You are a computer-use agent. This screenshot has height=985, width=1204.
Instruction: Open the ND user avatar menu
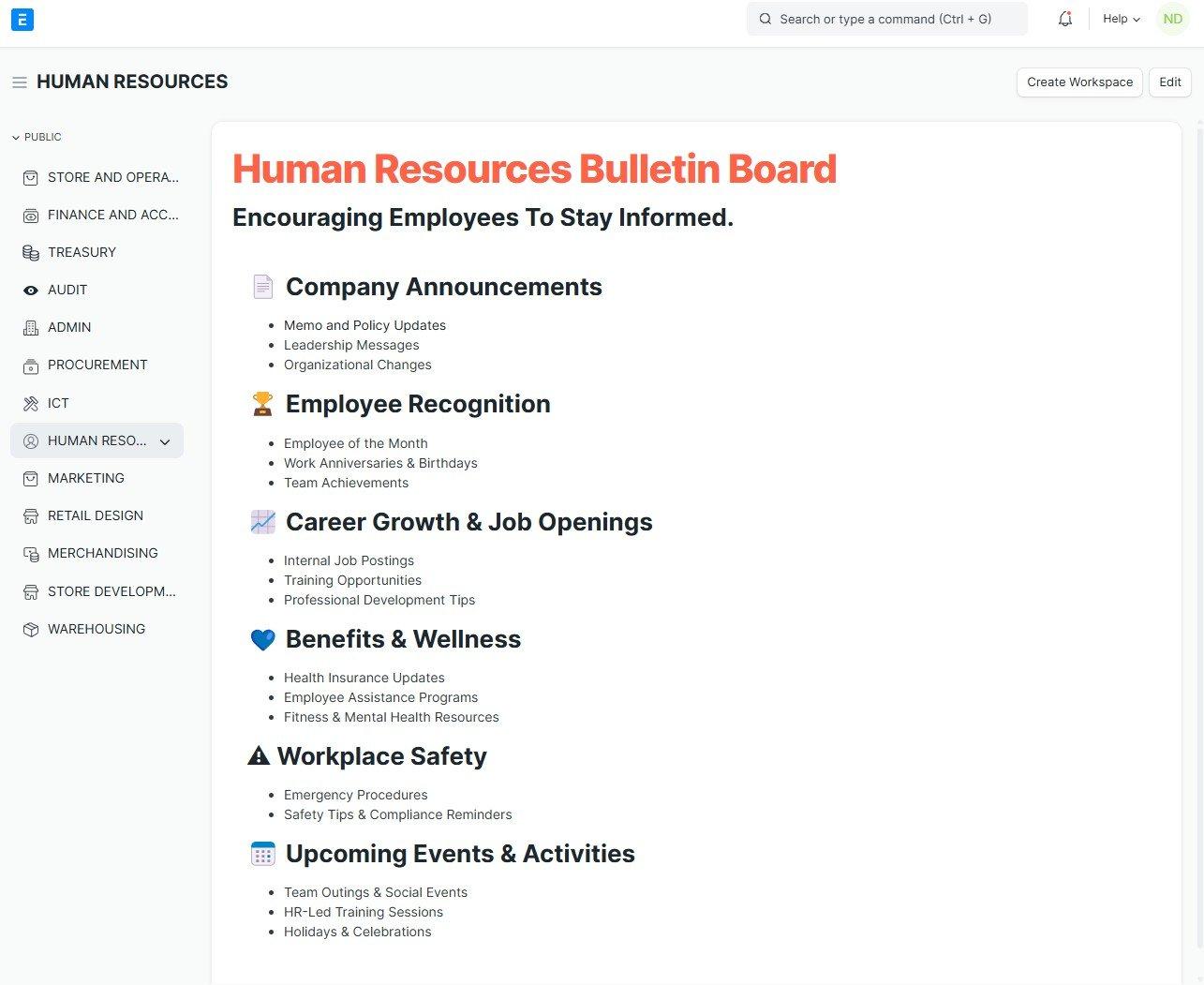click(1172, 19)
